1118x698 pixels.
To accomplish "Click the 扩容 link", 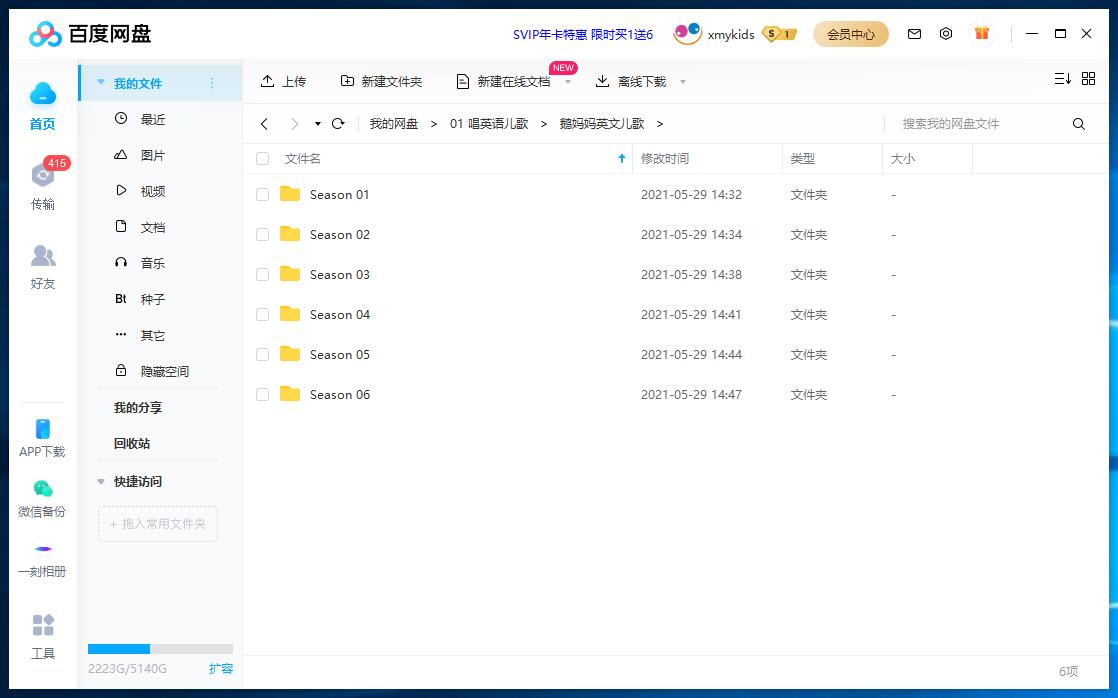I will (x=221, y=668).
